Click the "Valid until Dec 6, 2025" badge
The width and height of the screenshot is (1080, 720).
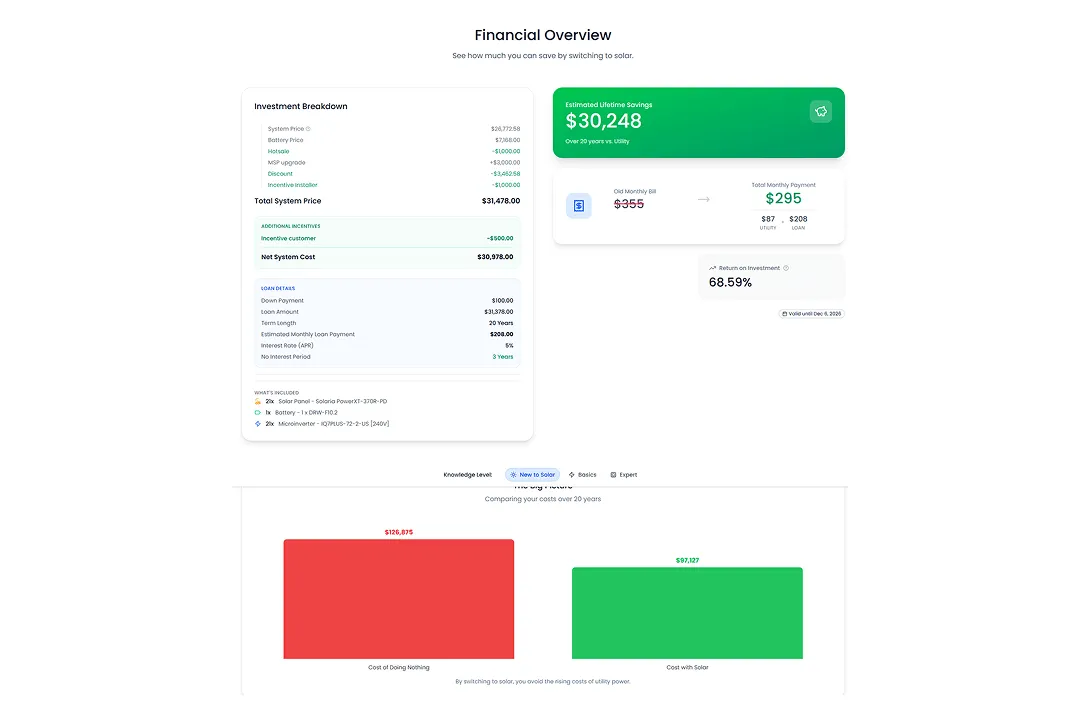click(x=812, y=313)
